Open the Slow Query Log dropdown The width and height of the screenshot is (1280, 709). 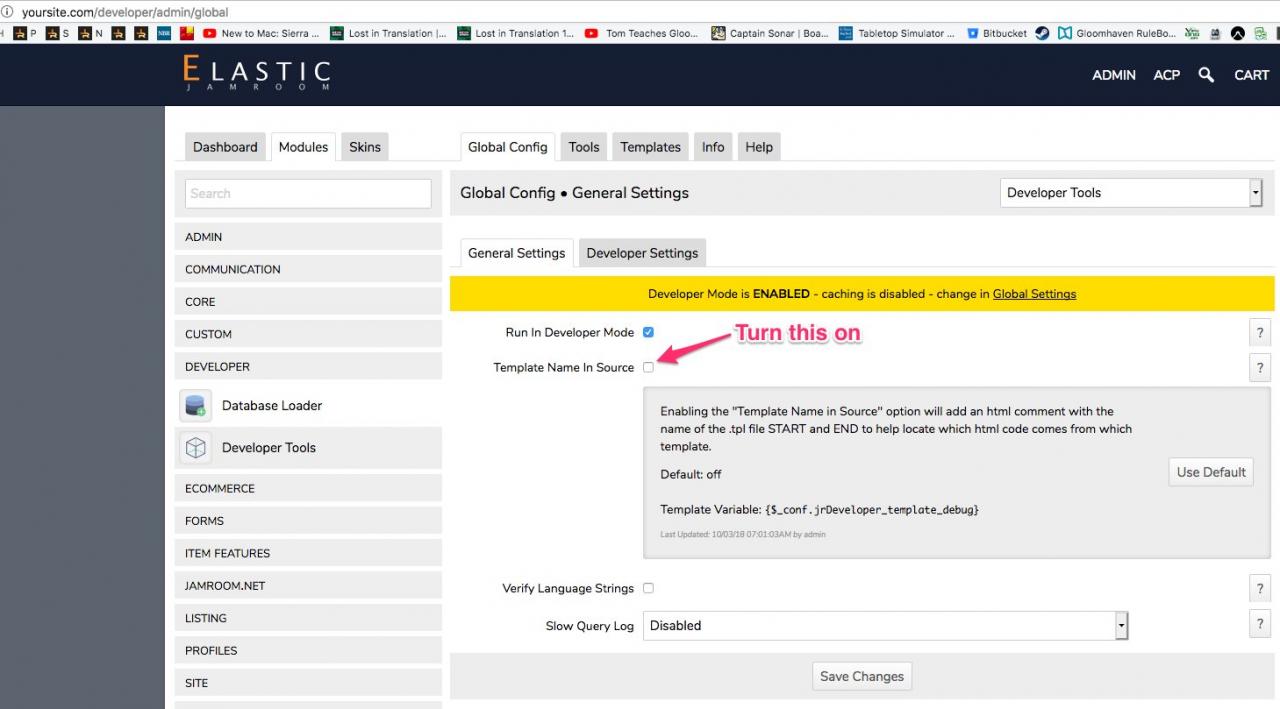(885, 626)
